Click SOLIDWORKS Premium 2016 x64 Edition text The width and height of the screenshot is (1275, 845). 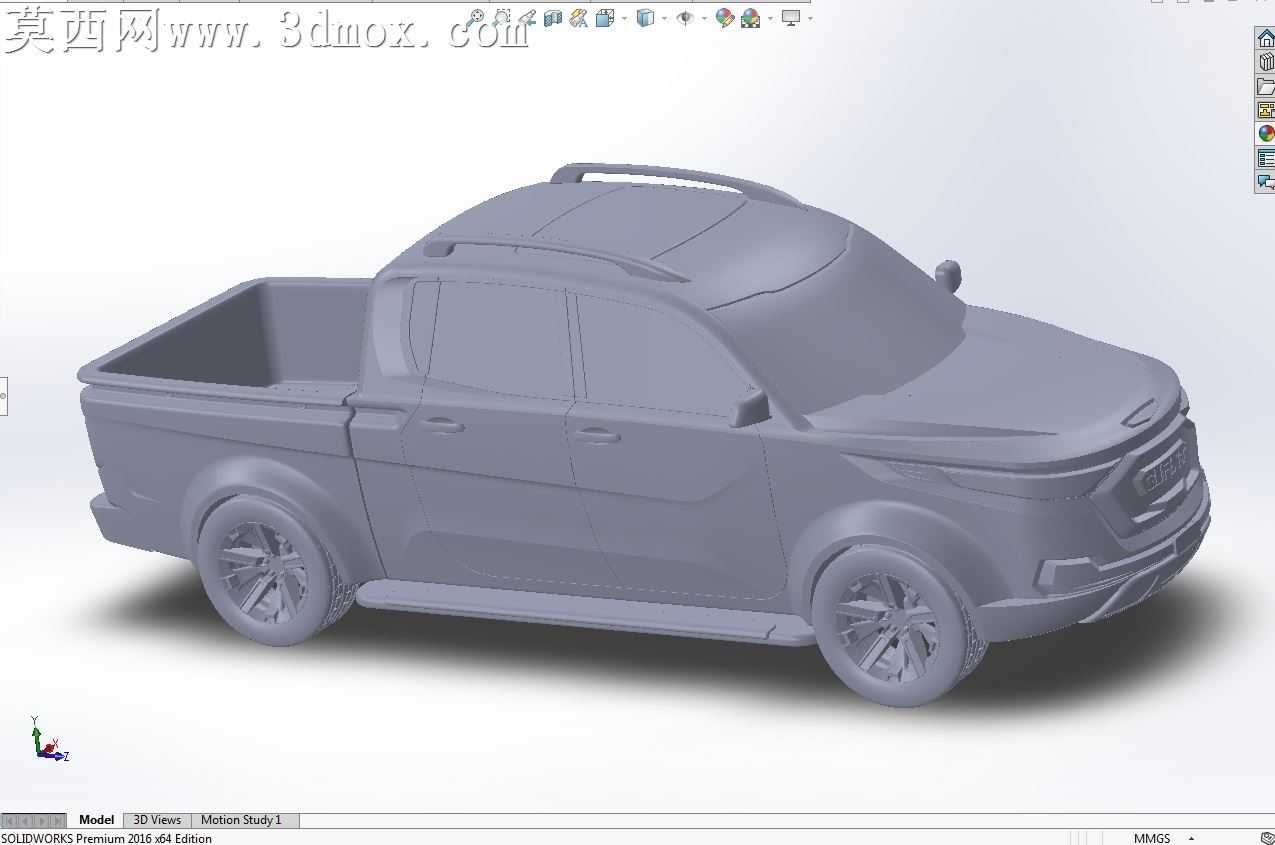tap(106, 838)
